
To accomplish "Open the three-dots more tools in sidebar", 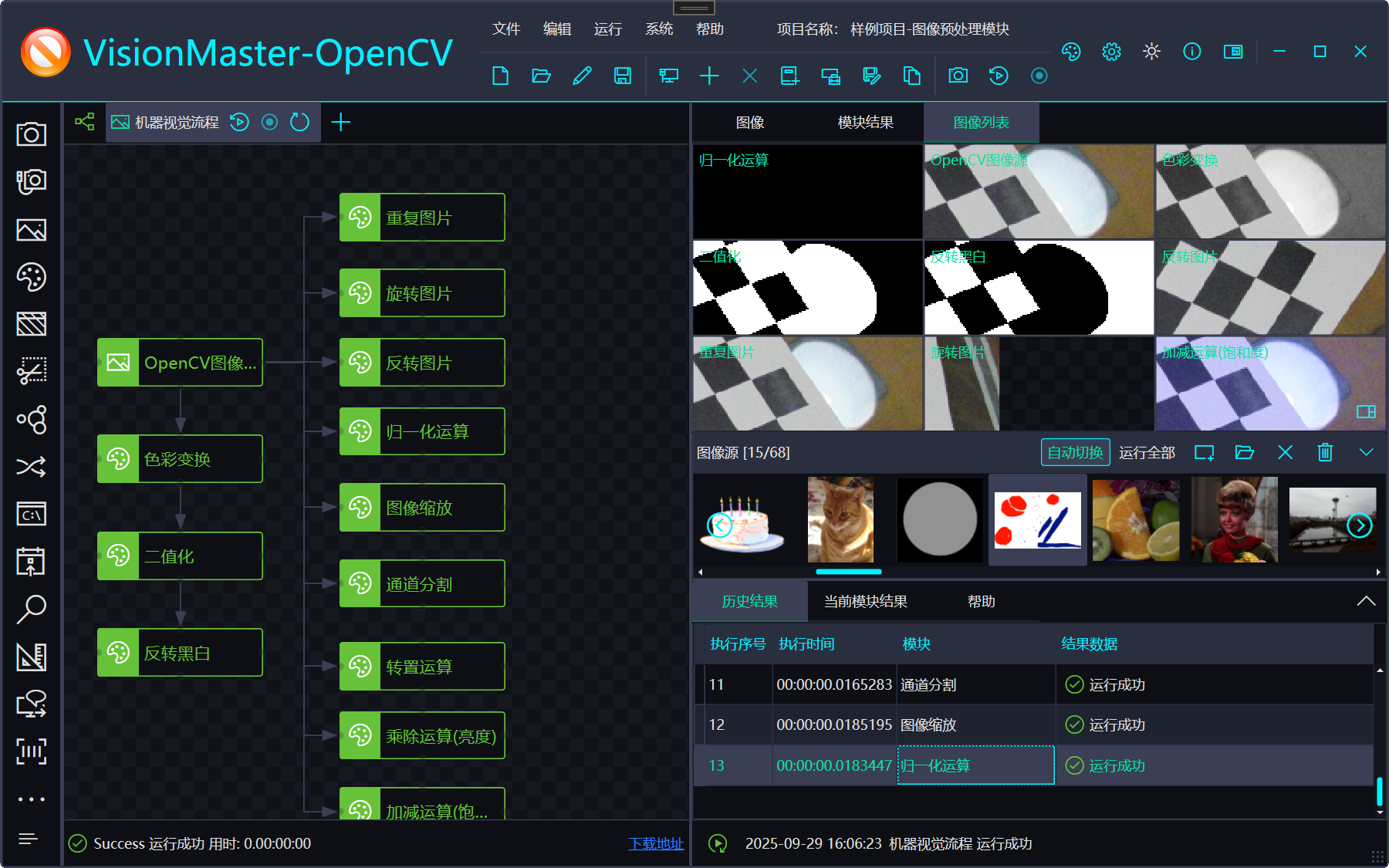I will coord(31,799).
